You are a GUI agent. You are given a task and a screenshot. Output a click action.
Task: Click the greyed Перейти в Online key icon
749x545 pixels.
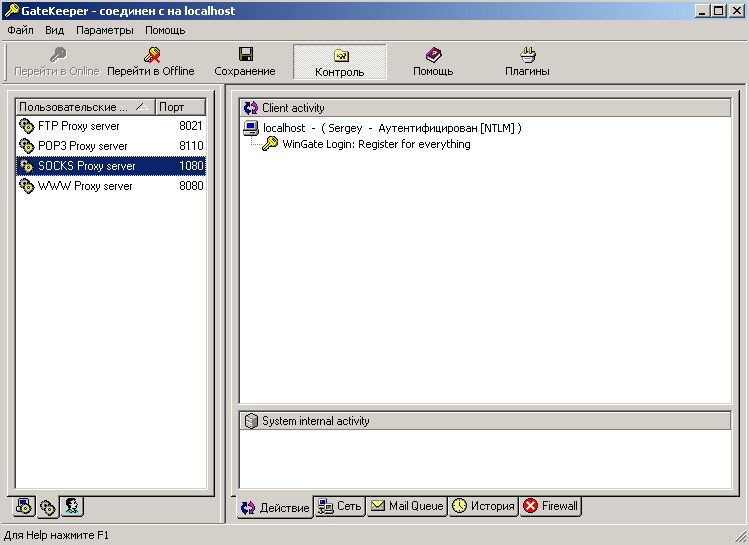[x=58, y=54]
